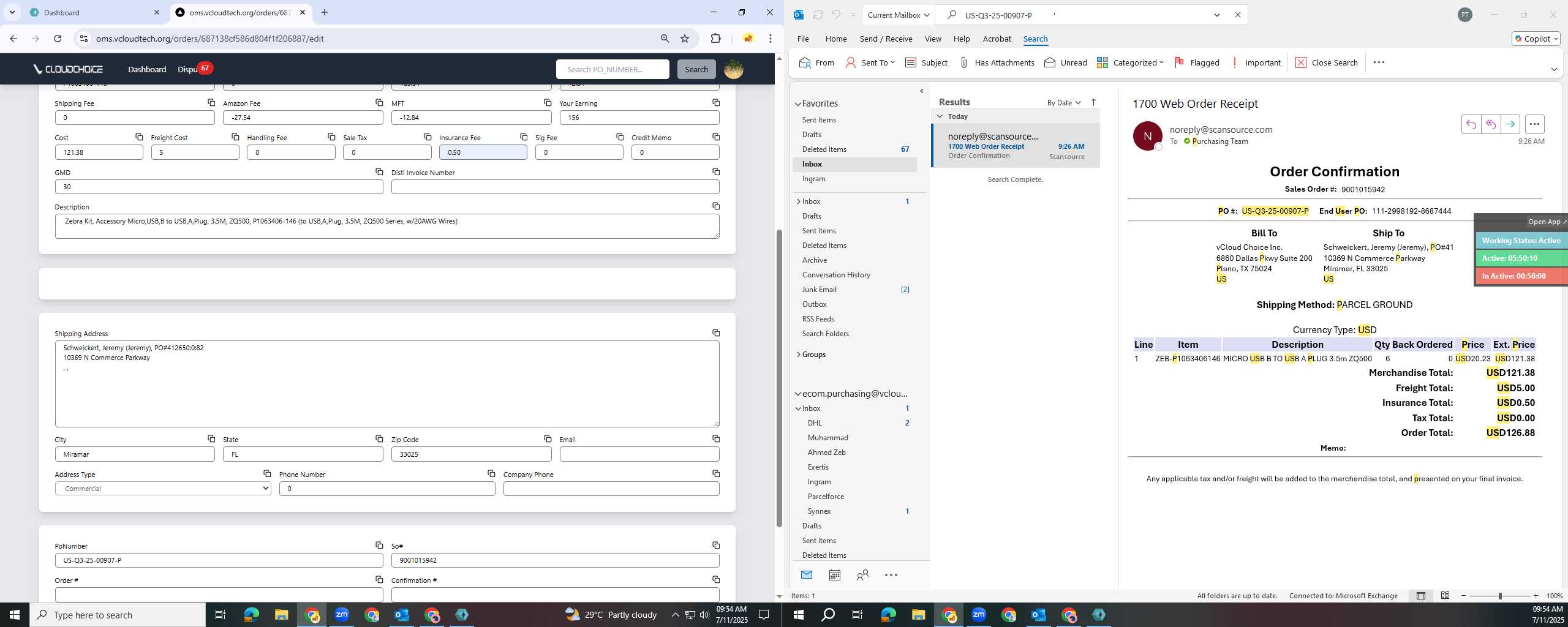The height and width of the screenshot is (627, 1568).
Task: Open the Copilot button in Outlook
Action: (1536, 39)
